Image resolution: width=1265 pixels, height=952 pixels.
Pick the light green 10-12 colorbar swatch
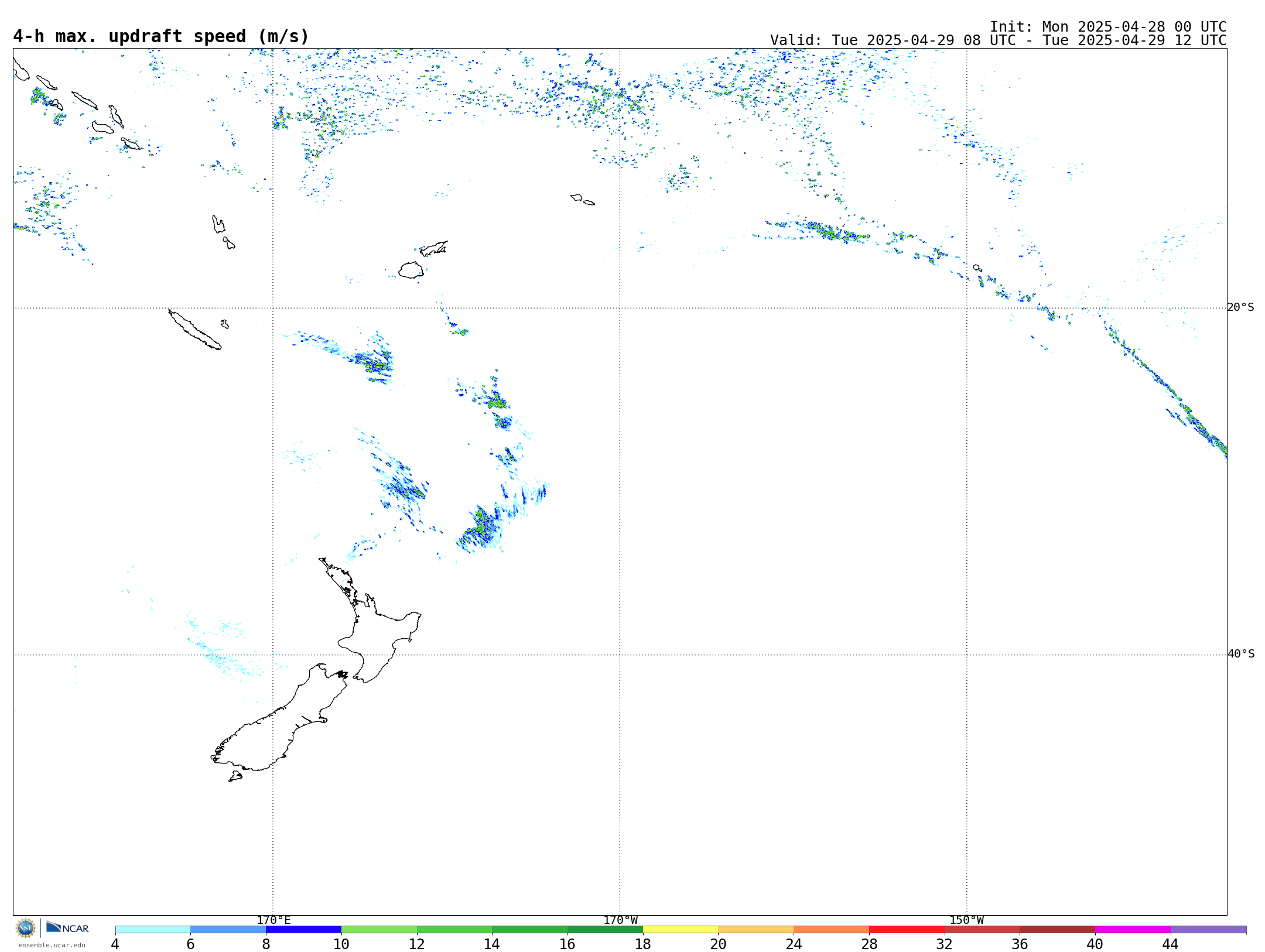(379, 930)
